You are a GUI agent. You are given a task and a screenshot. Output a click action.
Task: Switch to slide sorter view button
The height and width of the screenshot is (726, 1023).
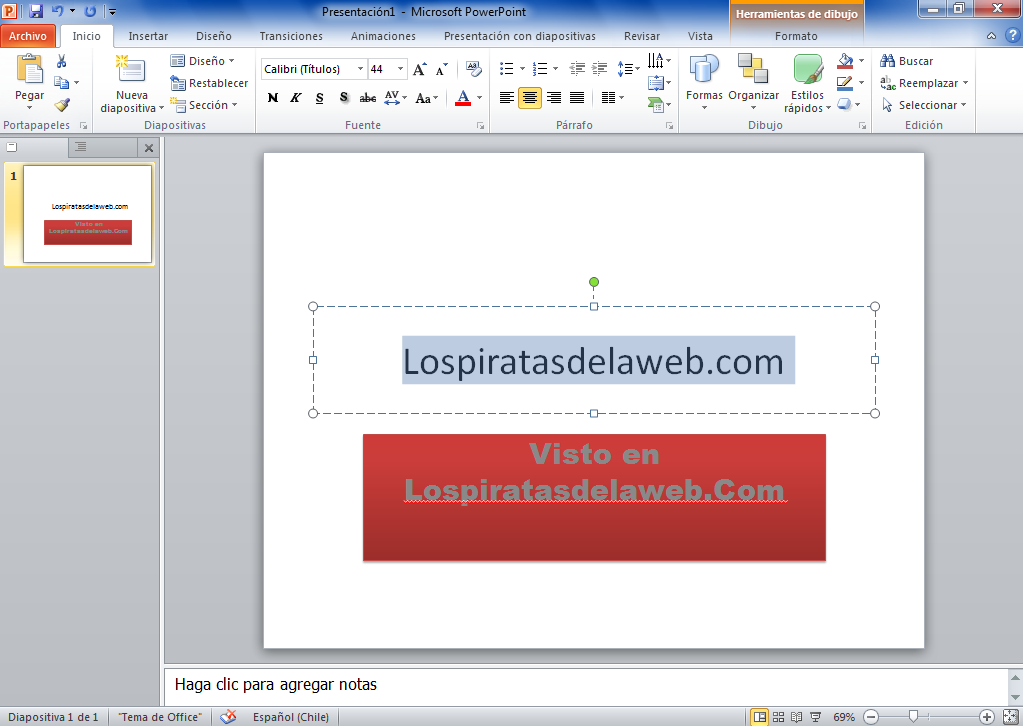pos(778,717)
